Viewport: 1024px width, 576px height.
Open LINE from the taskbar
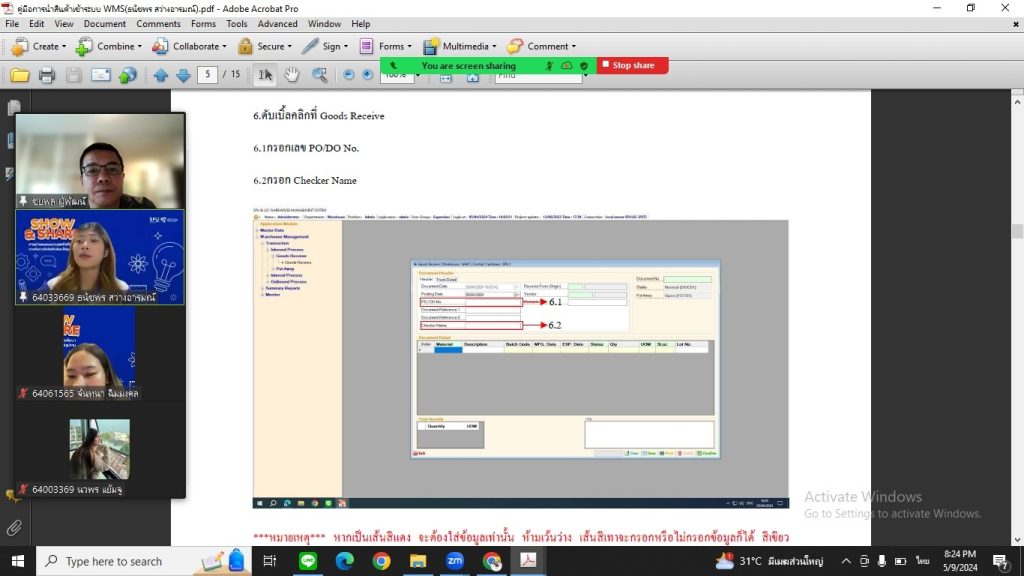click(308, 561)
